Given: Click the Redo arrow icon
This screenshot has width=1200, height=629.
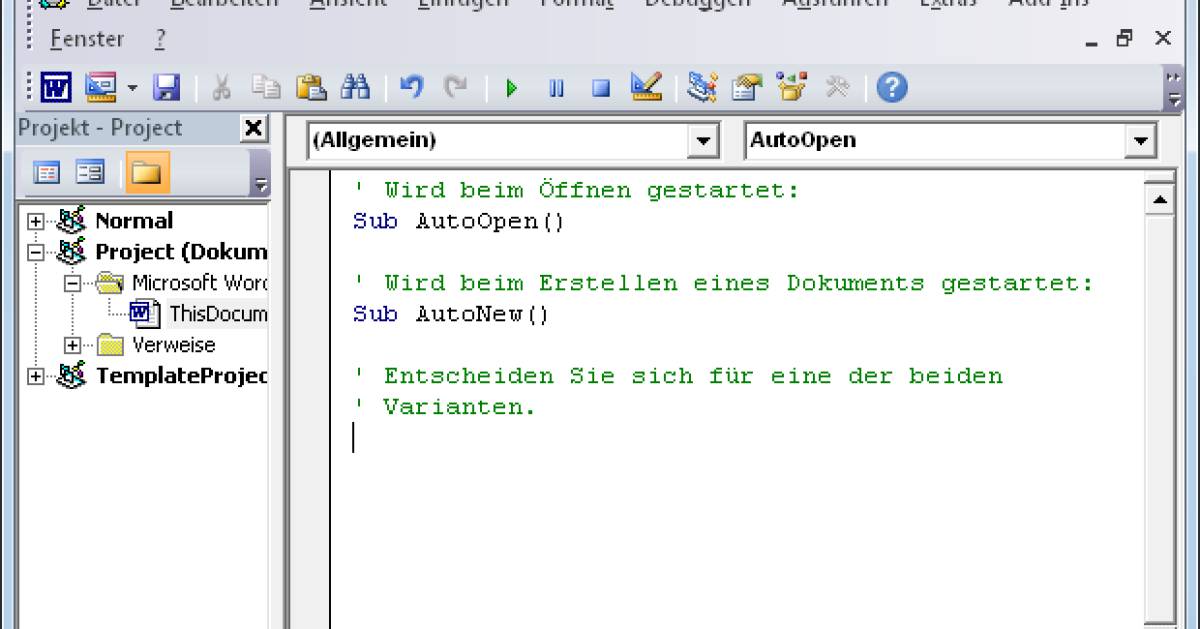Looking at the screenshot, I should (456, 89).
